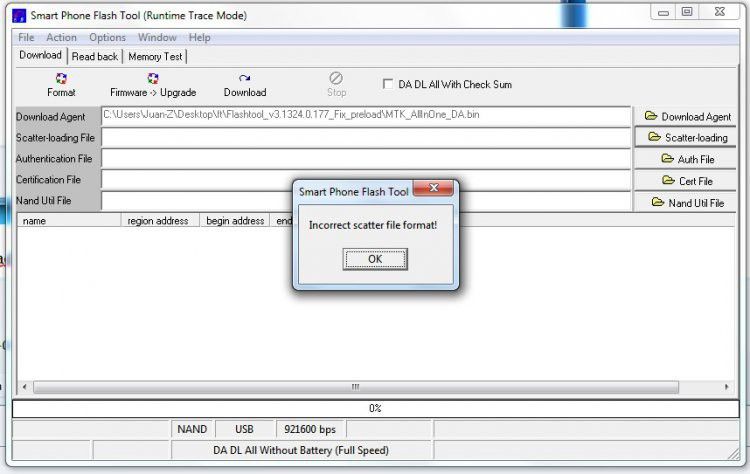Click the Download Agent browse button
Screen dimensions: 750x474
tap(687, 116)
